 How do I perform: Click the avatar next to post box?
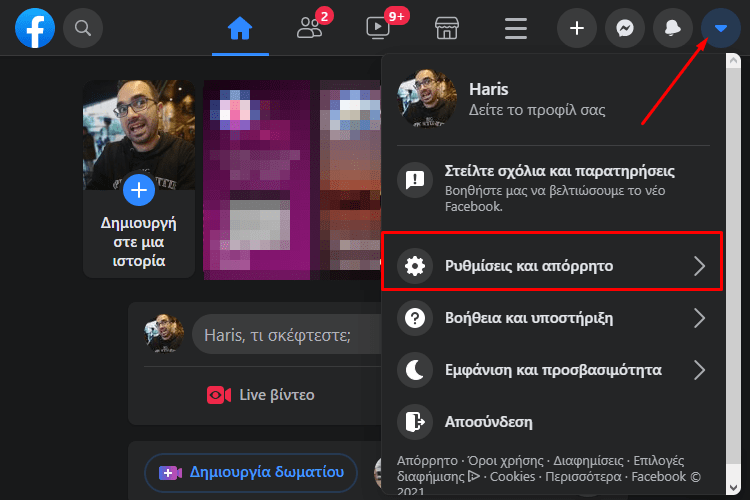(x=164, y=333)
